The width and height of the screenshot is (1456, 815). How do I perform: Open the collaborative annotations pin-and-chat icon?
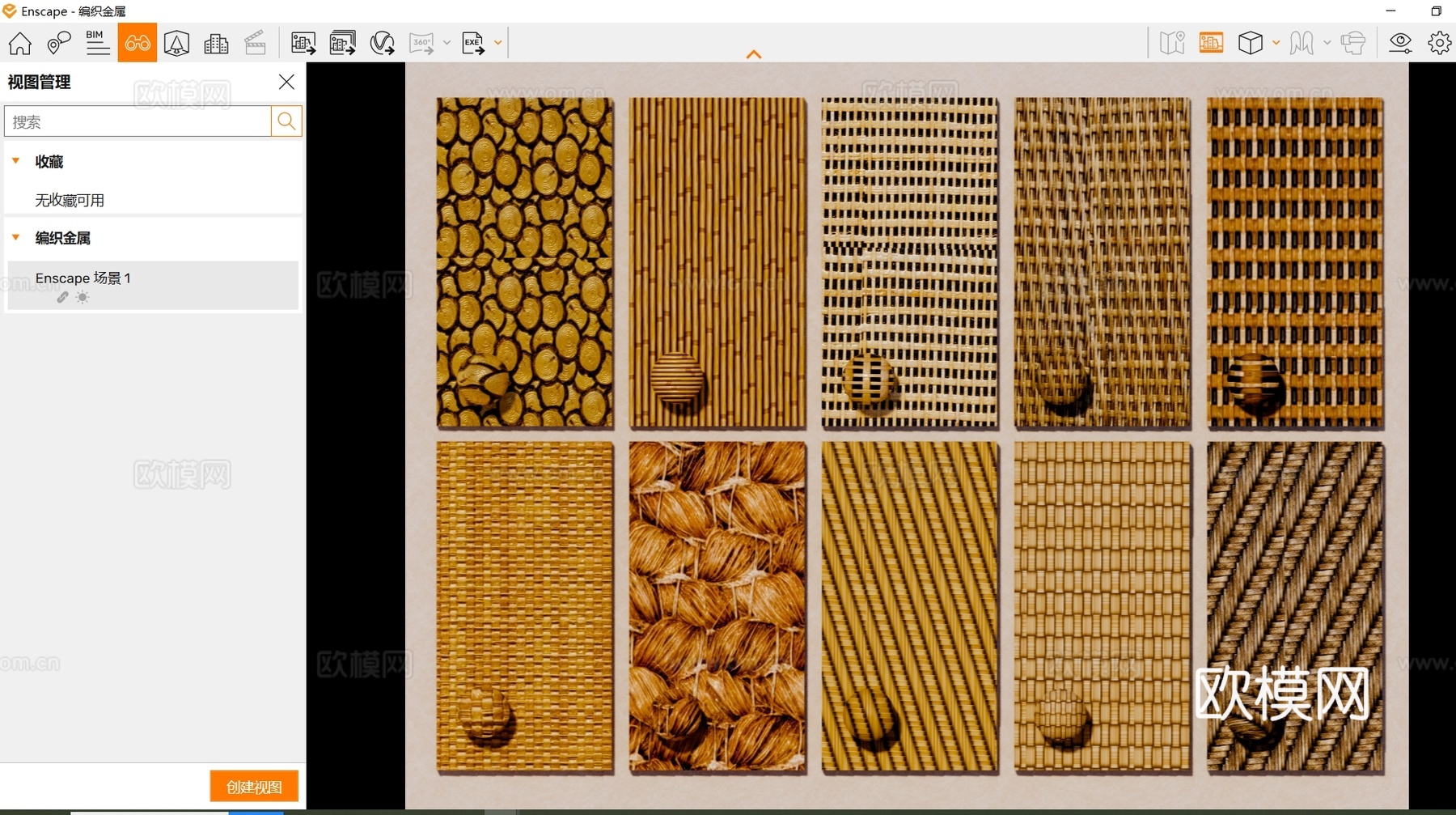(x=59, y=43)
